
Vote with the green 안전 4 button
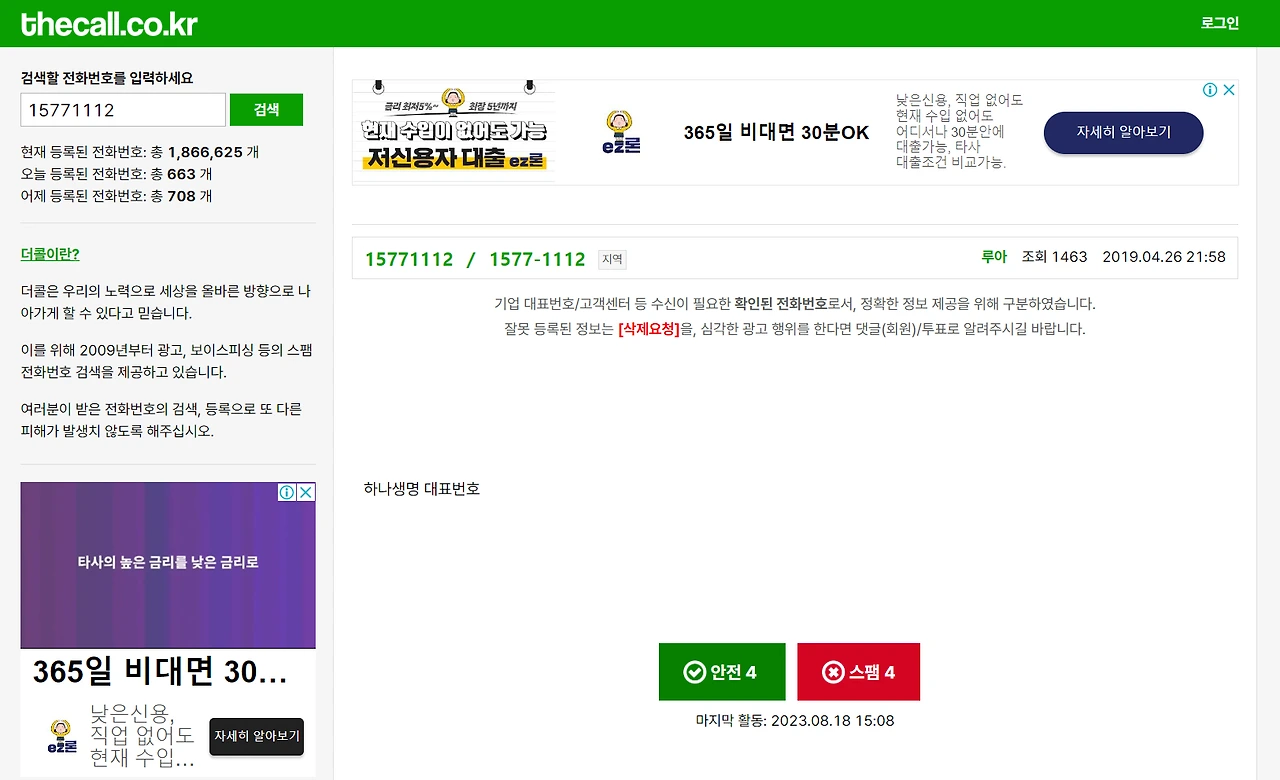[722, 672]
